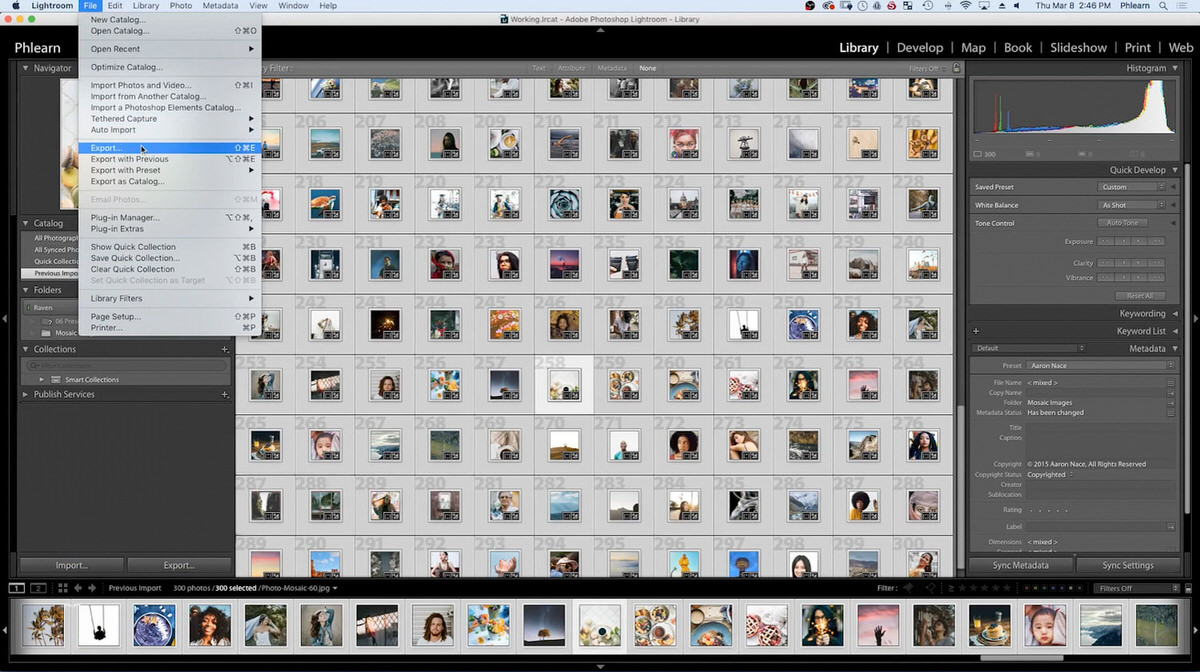Open the White Balance preset selector

click(x=1129, y=204)
